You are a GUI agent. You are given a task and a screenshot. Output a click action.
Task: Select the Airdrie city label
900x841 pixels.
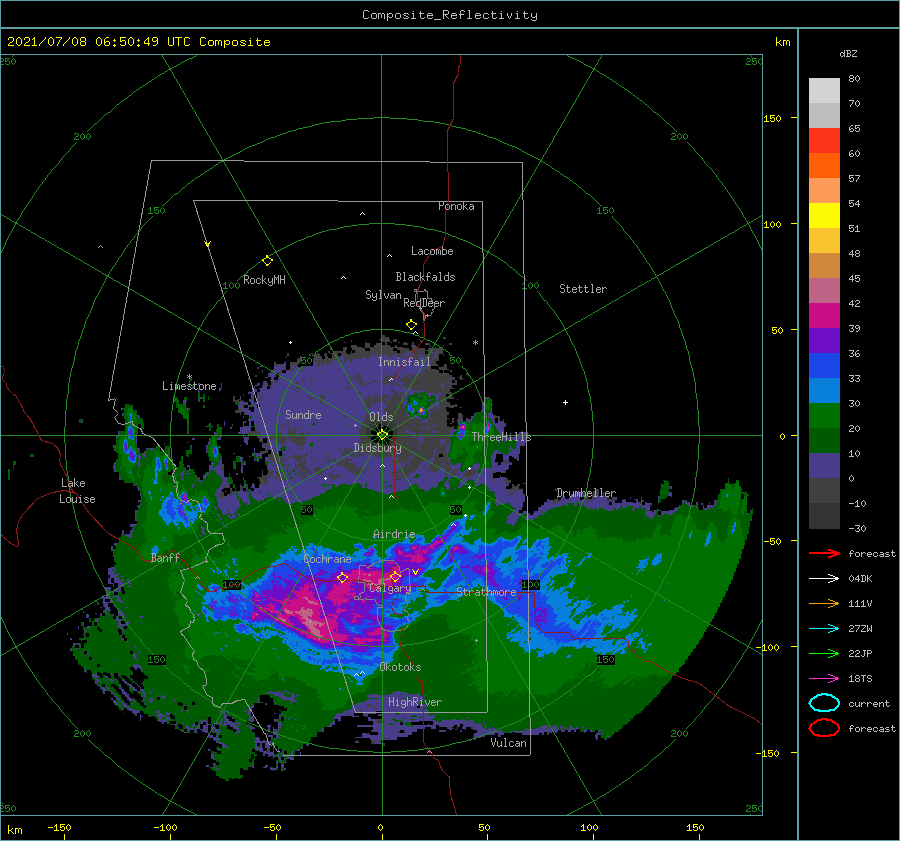[394, 534]
